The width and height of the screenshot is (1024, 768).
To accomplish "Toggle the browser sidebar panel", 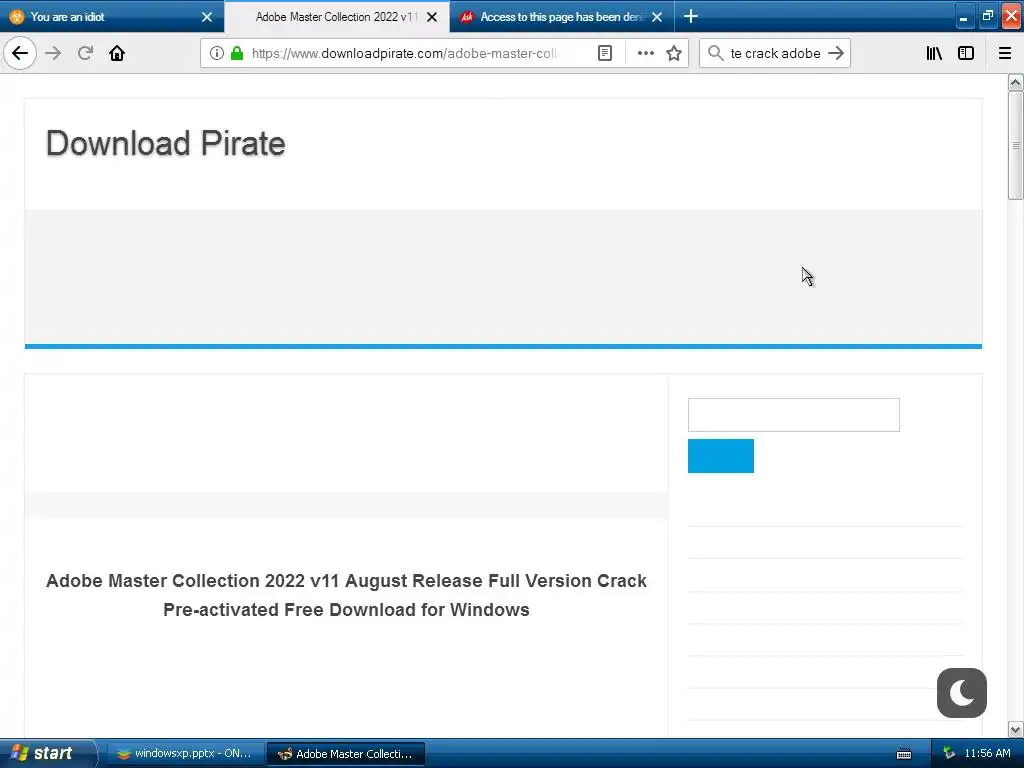I will pos(966,53).
